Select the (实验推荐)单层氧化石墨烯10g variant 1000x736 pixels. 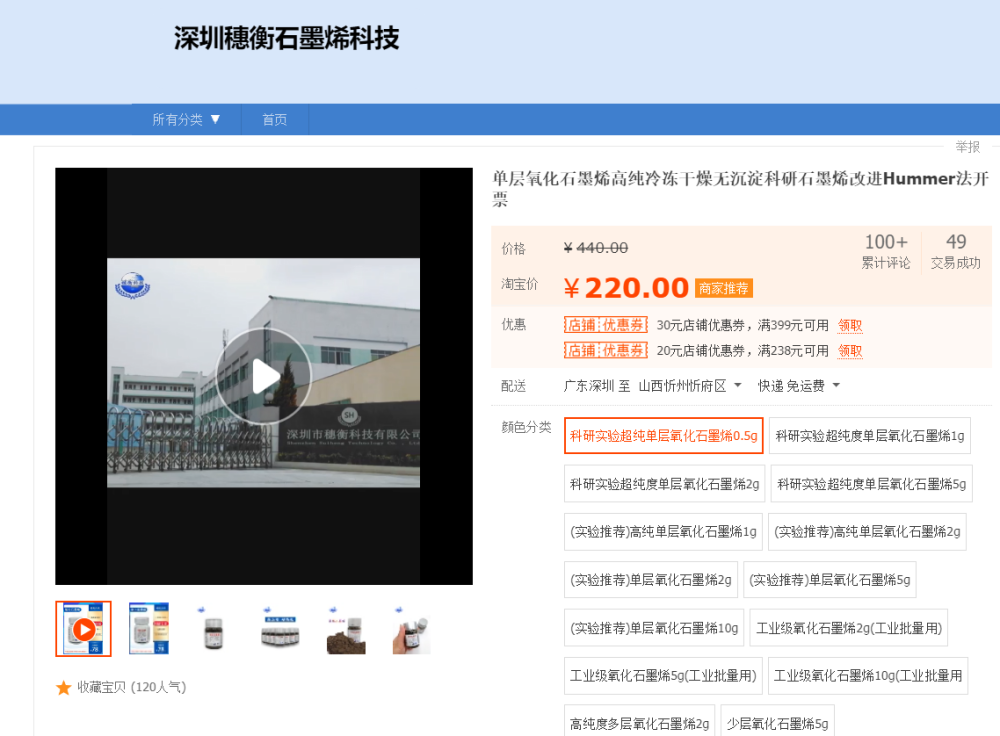pos(651,628)
